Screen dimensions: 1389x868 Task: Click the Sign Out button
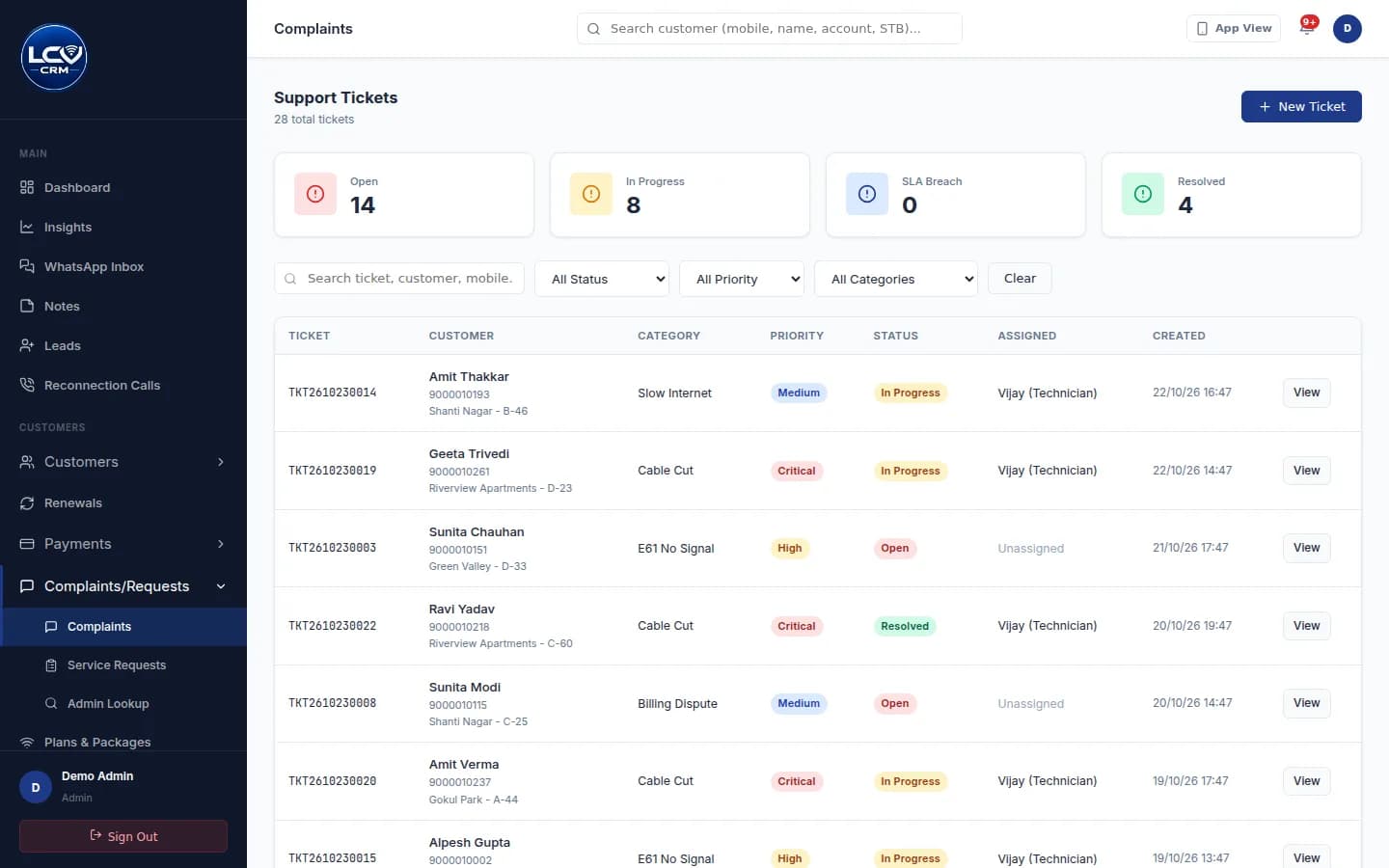[123, 836]
